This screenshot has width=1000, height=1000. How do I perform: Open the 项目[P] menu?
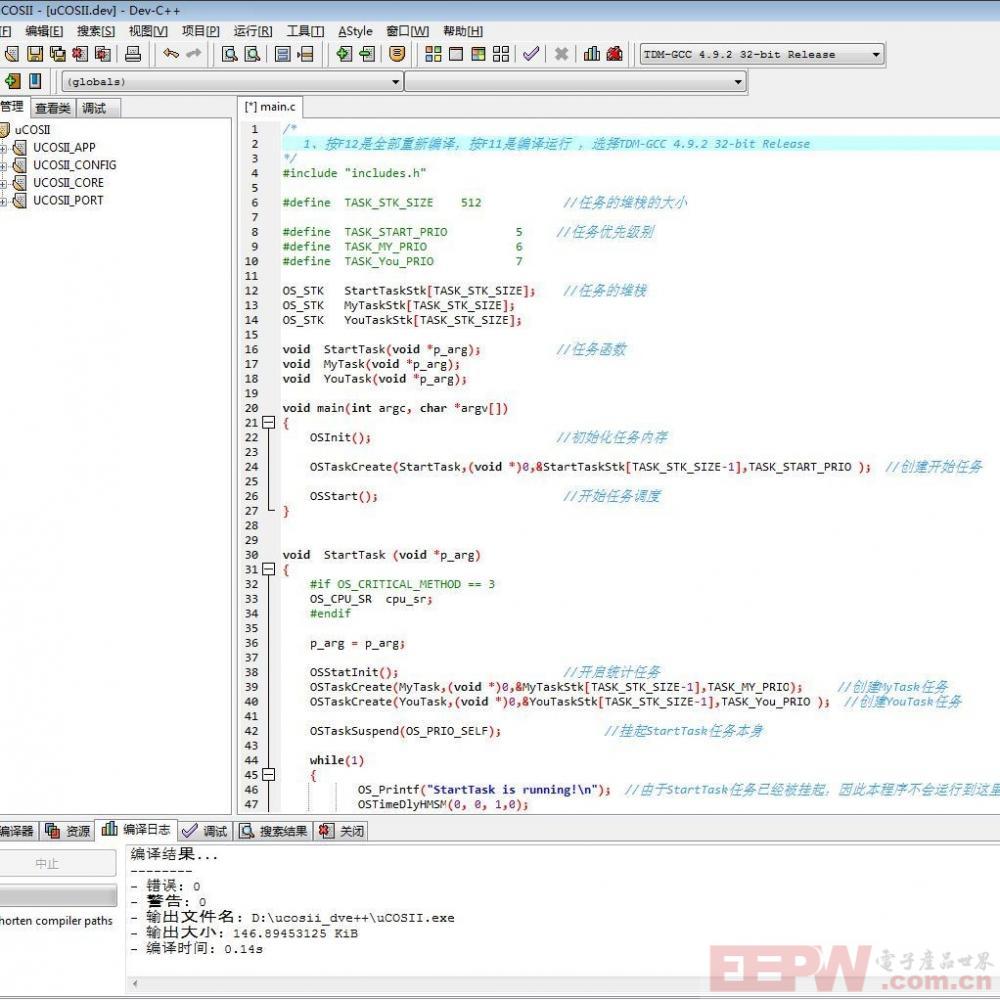200,31
